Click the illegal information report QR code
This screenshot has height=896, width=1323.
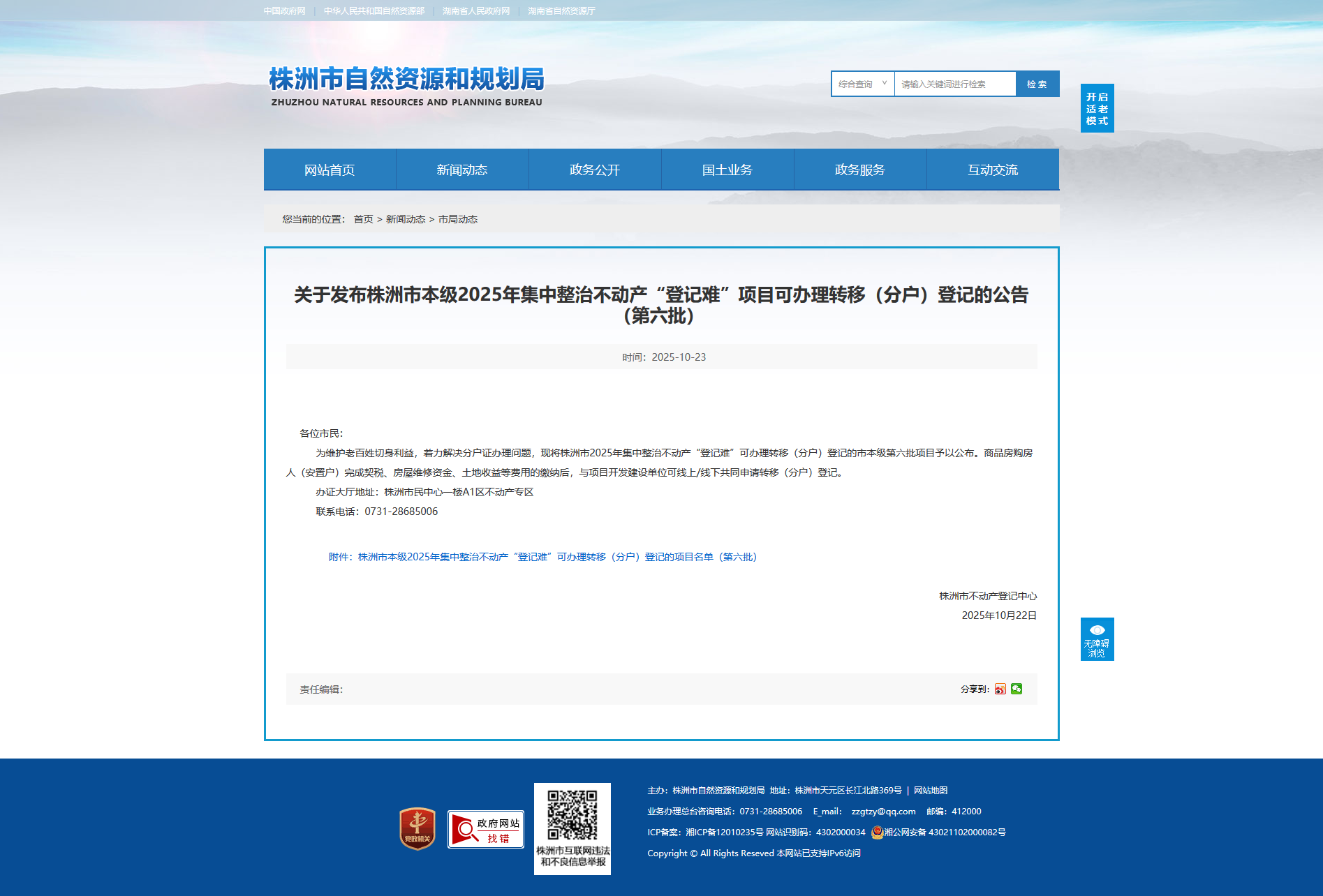coord(572,815)
